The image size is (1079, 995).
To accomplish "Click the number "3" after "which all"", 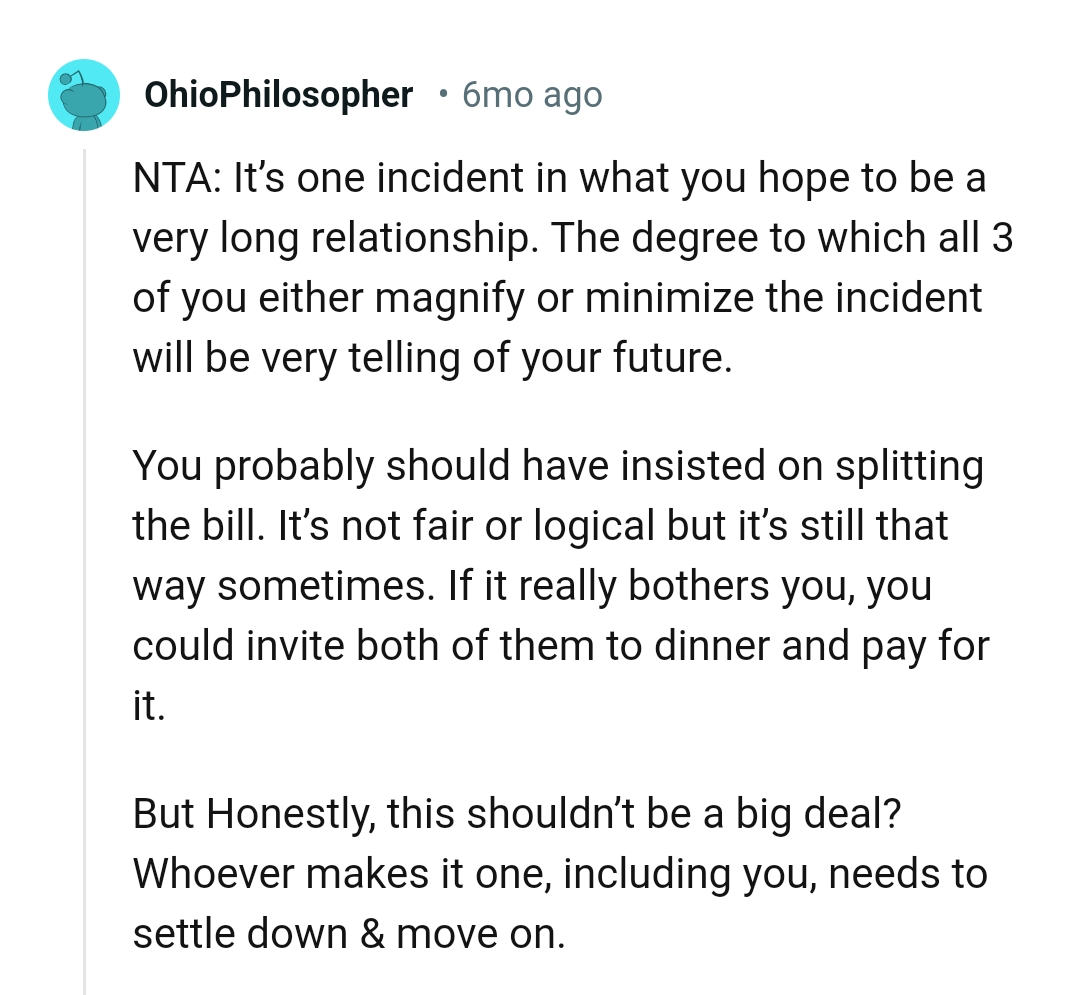I will 1003,239.
